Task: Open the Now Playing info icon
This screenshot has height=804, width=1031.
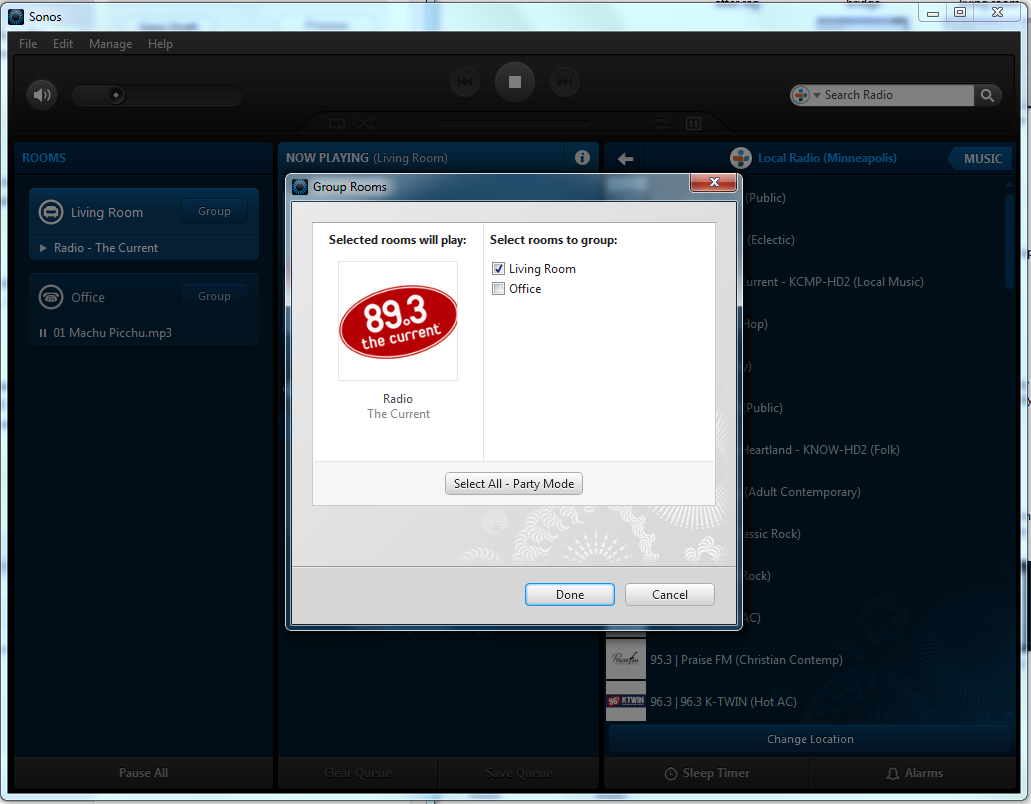Action: click(x=582, y=158)
